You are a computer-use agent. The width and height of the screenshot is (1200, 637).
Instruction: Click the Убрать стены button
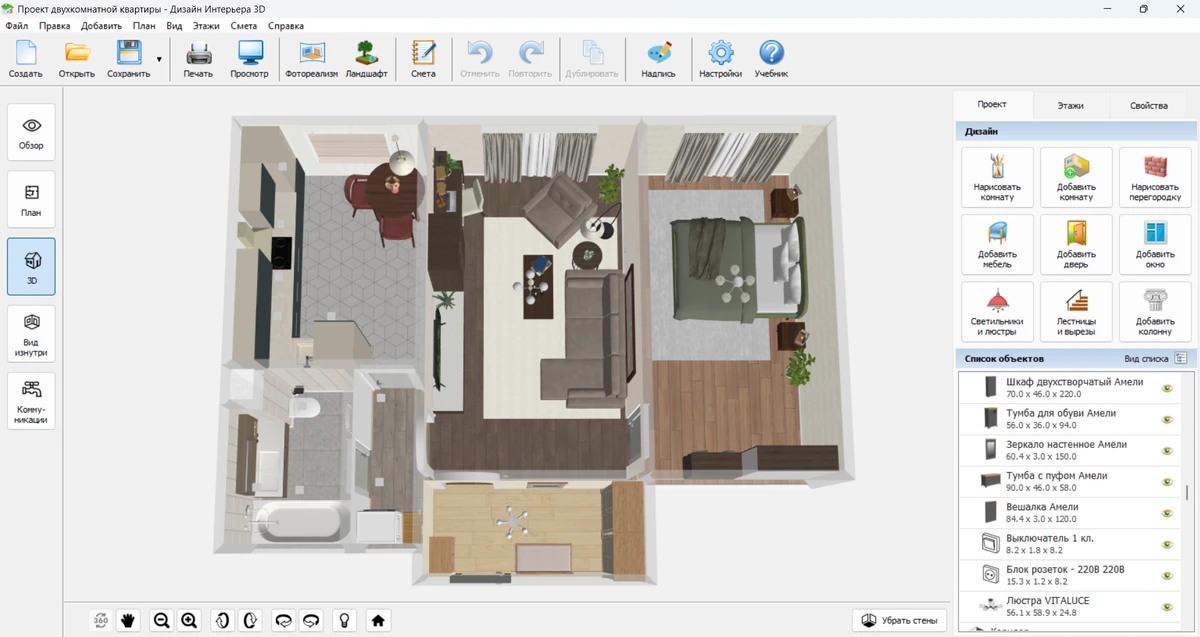900,620
